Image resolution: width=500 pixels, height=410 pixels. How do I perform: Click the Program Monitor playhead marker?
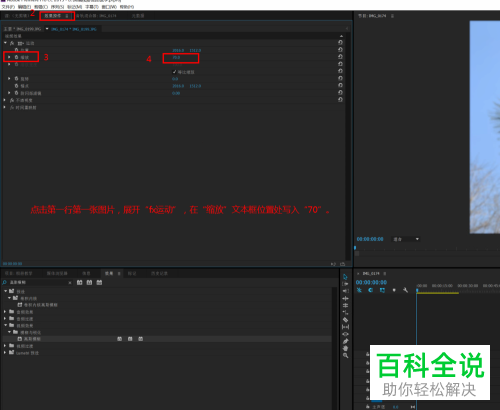pyautogui.click(x=355, y=248)
